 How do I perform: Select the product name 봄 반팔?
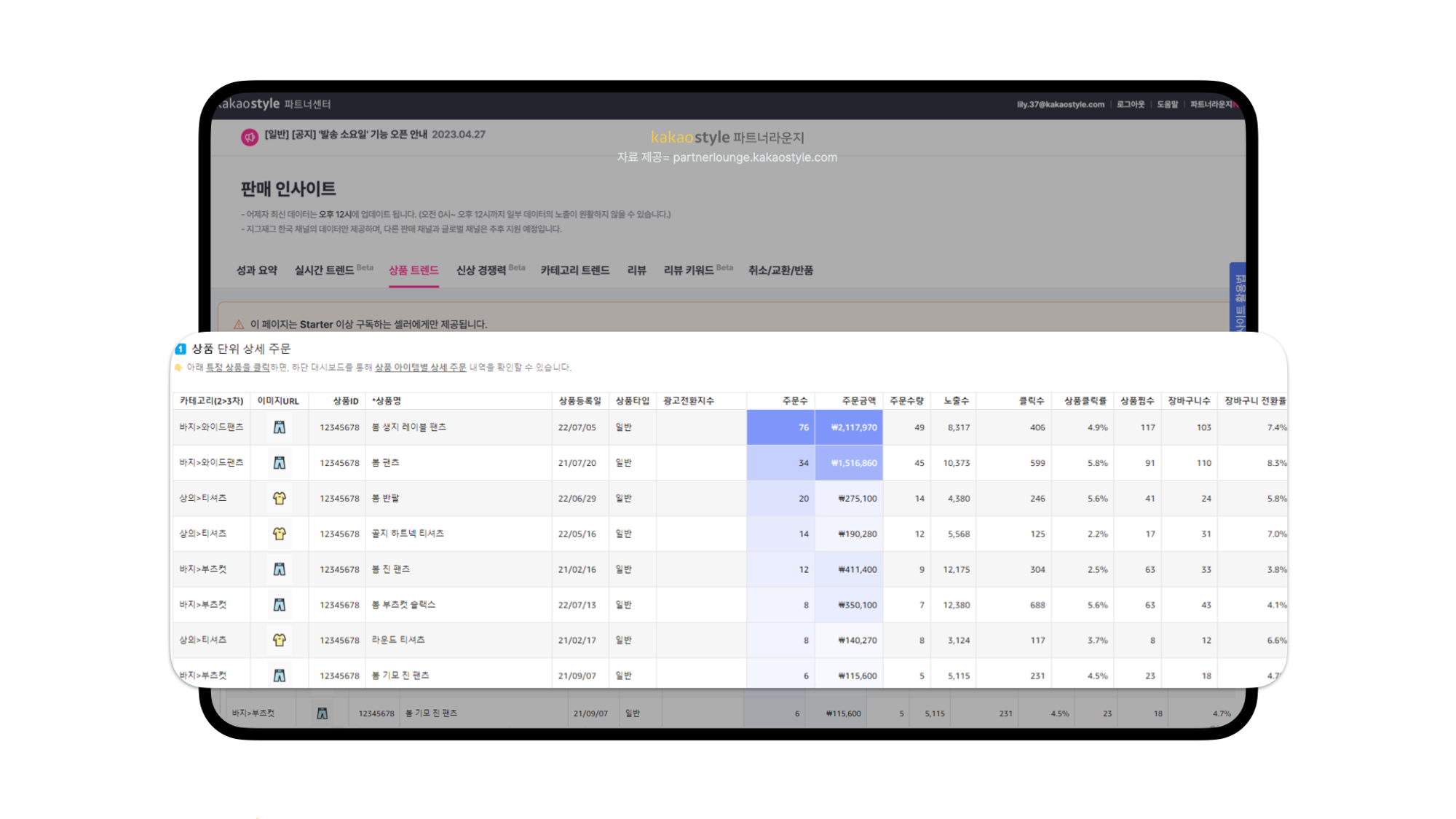point(385,499)
